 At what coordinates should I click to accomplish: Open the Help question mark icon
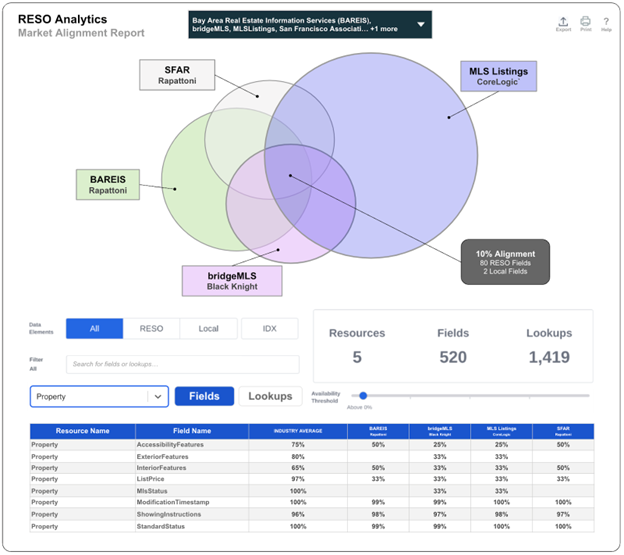point(608,24)
